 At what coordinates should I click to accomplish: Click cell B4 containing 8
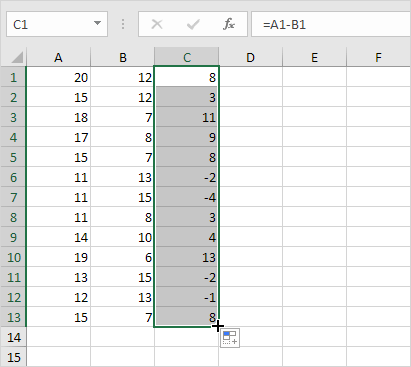click(122, 137)
